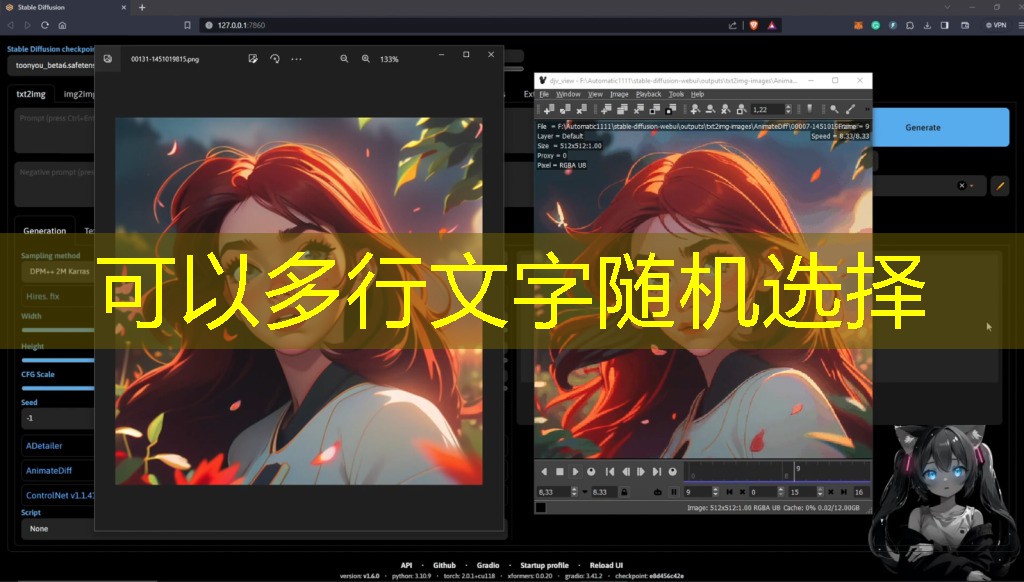
Task: Open the djv_view Tools menu
Action: click(676, 94)
